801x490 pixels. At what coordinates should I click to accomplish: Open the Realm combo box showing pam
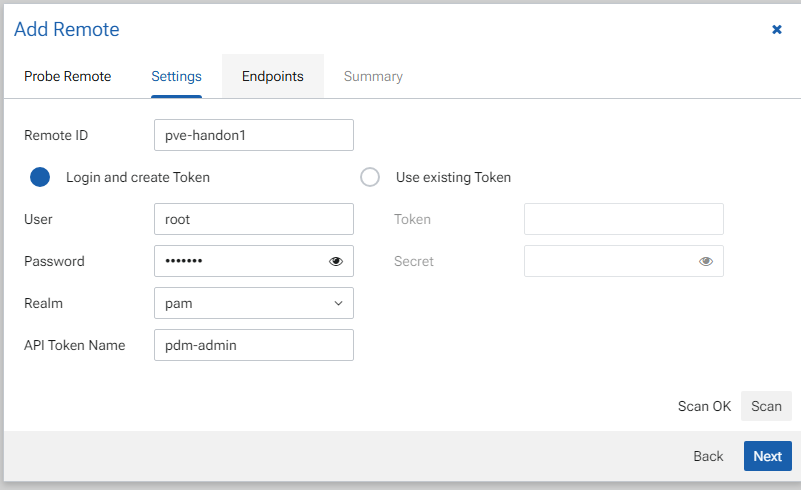[x=242, y=303]
